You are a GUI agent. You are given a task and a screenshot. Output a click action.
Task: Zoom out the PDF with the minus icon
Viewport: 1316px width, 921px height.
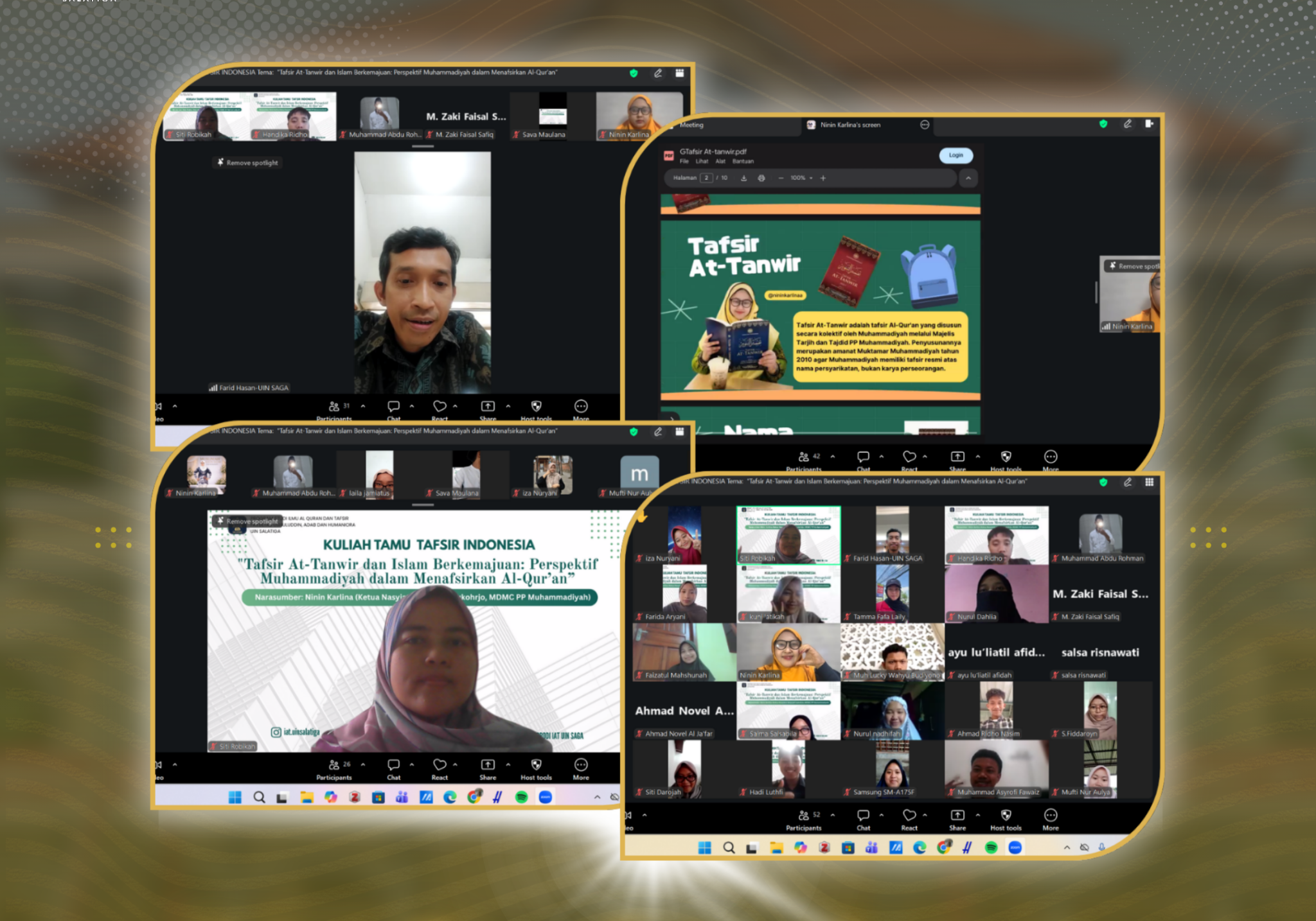coord(781,178)
